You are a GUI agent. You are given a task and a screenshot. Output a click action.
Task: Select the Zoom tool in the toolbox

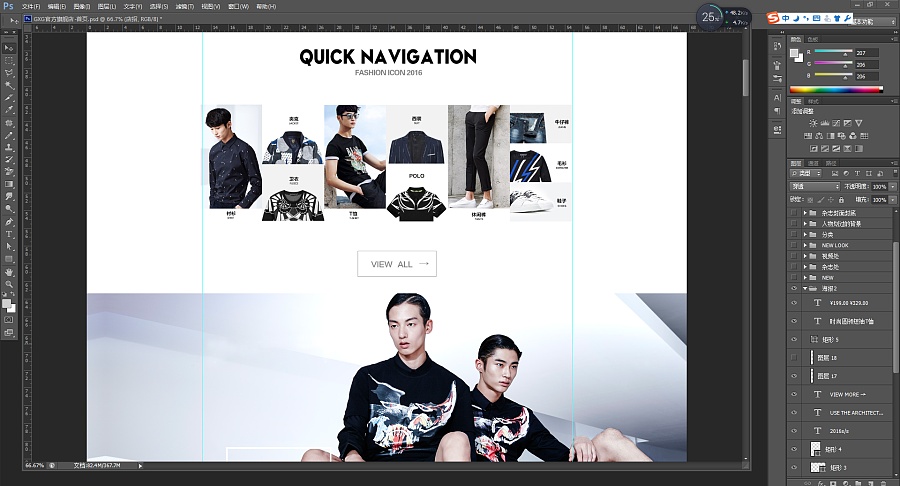pos(9,284)
